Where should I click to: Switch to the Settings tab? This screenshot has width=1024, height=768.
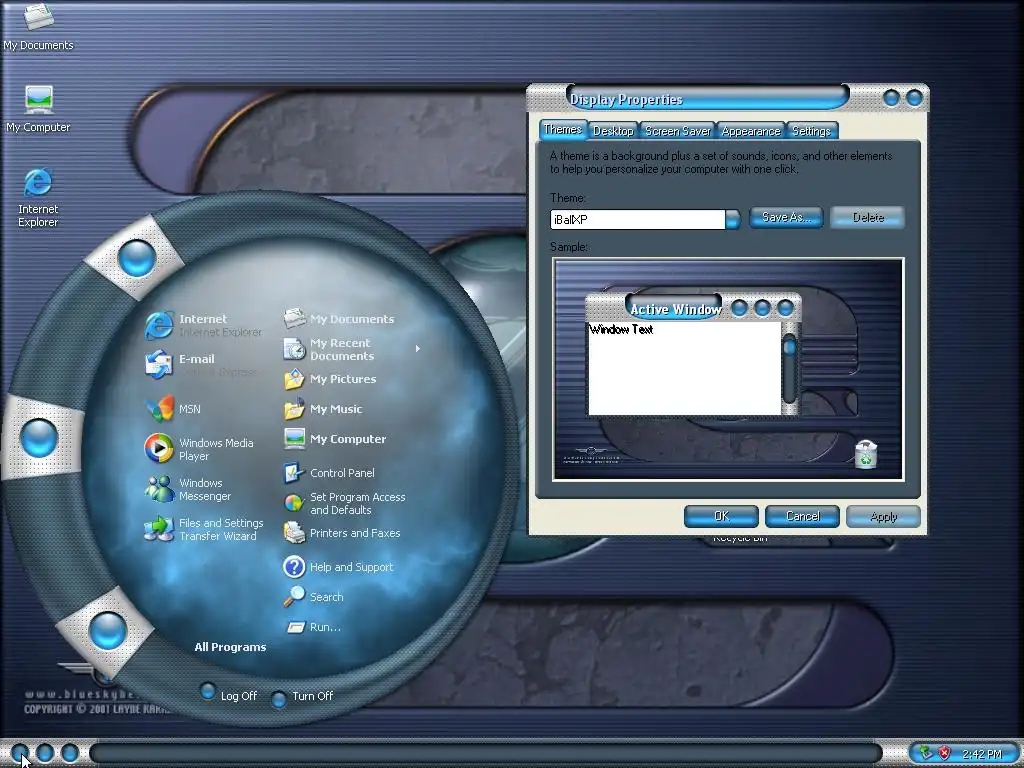click(811, 131)
